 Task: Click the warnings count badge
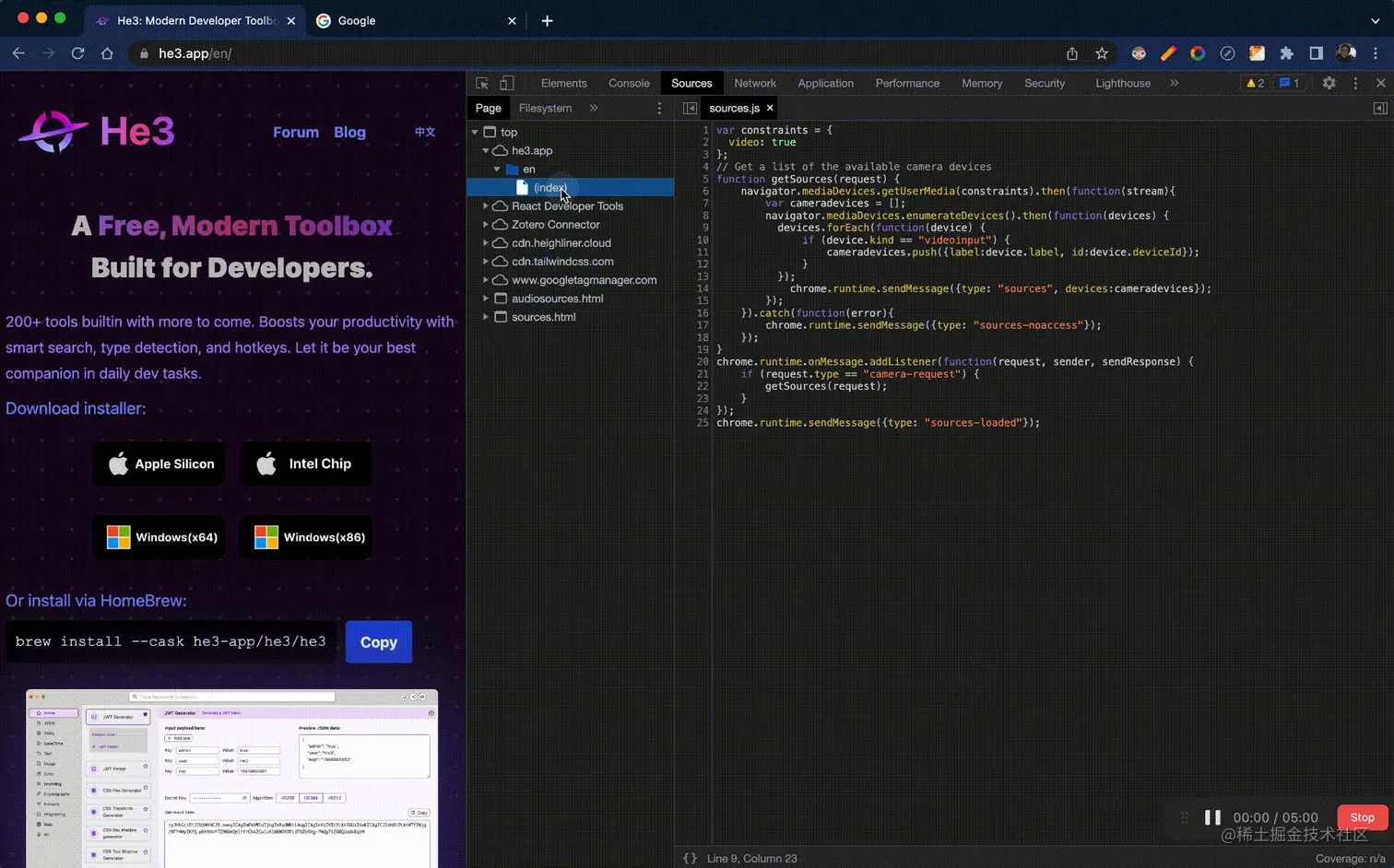point(1255,83)
